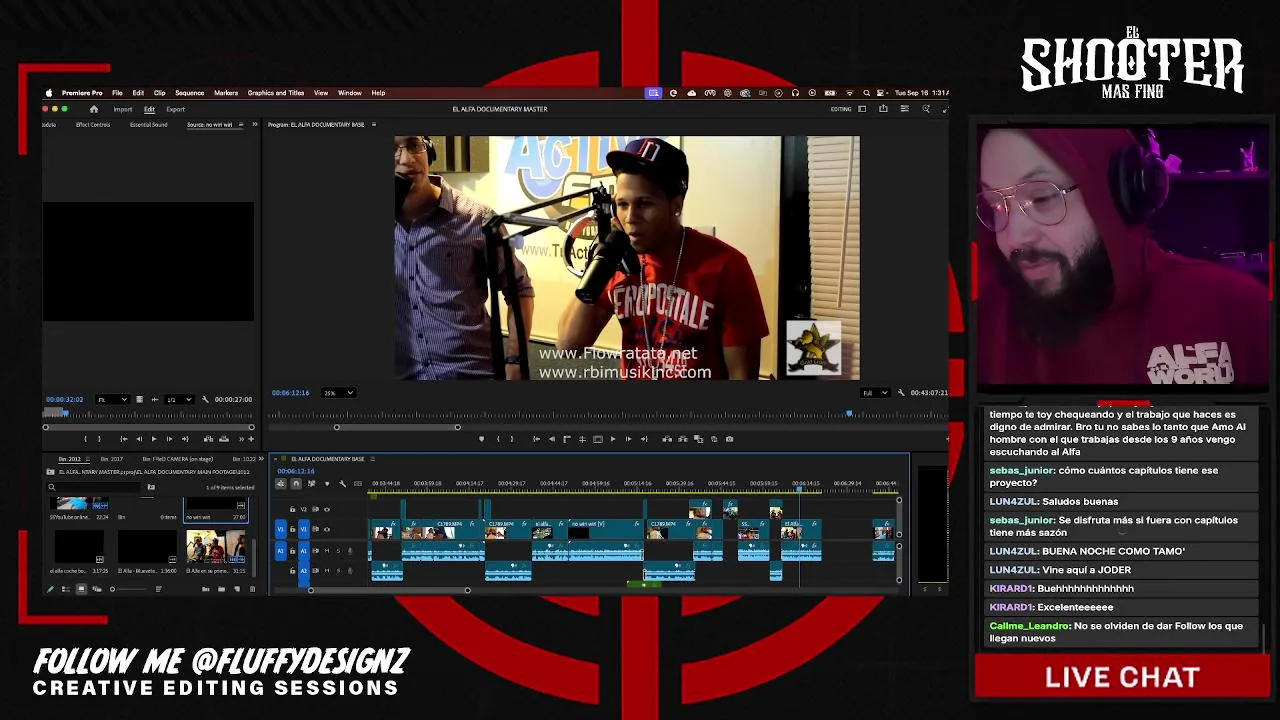Image resolution: width=1280 pixels, height=720 pixels.
Task: Click the Program monitor blue playhead marker
Action: 849,414
